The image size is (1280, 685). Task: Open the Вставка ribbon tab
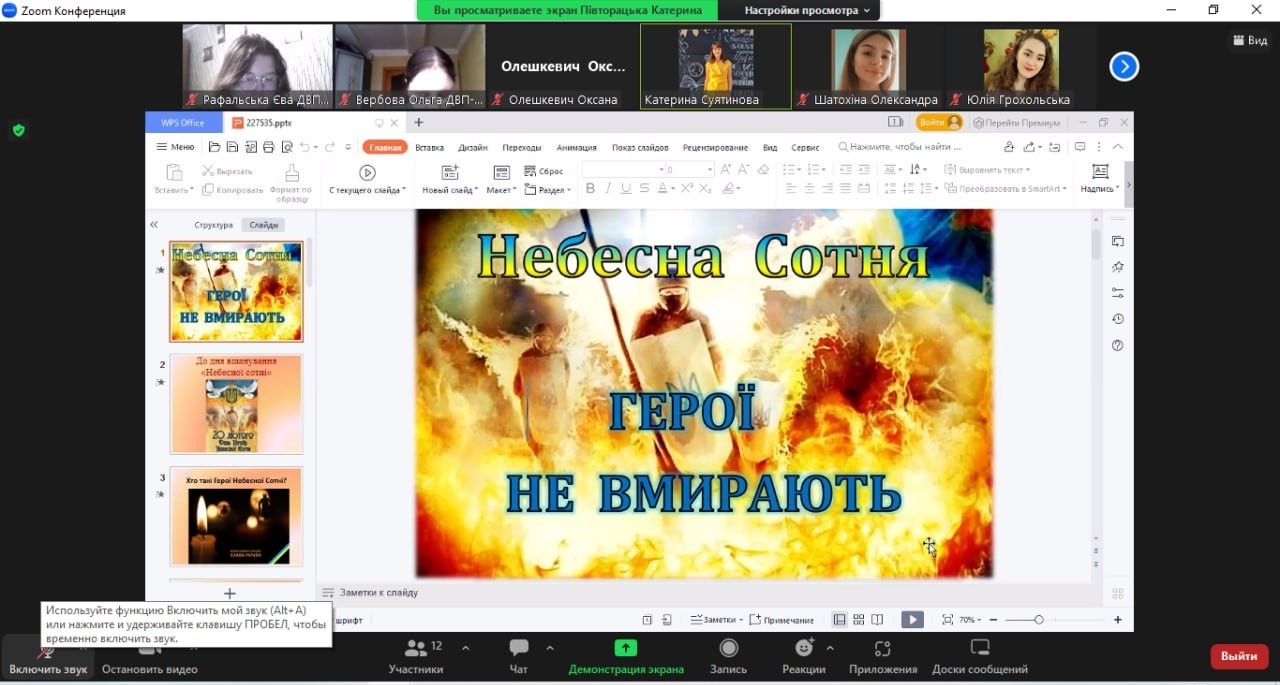click(429, 147)
